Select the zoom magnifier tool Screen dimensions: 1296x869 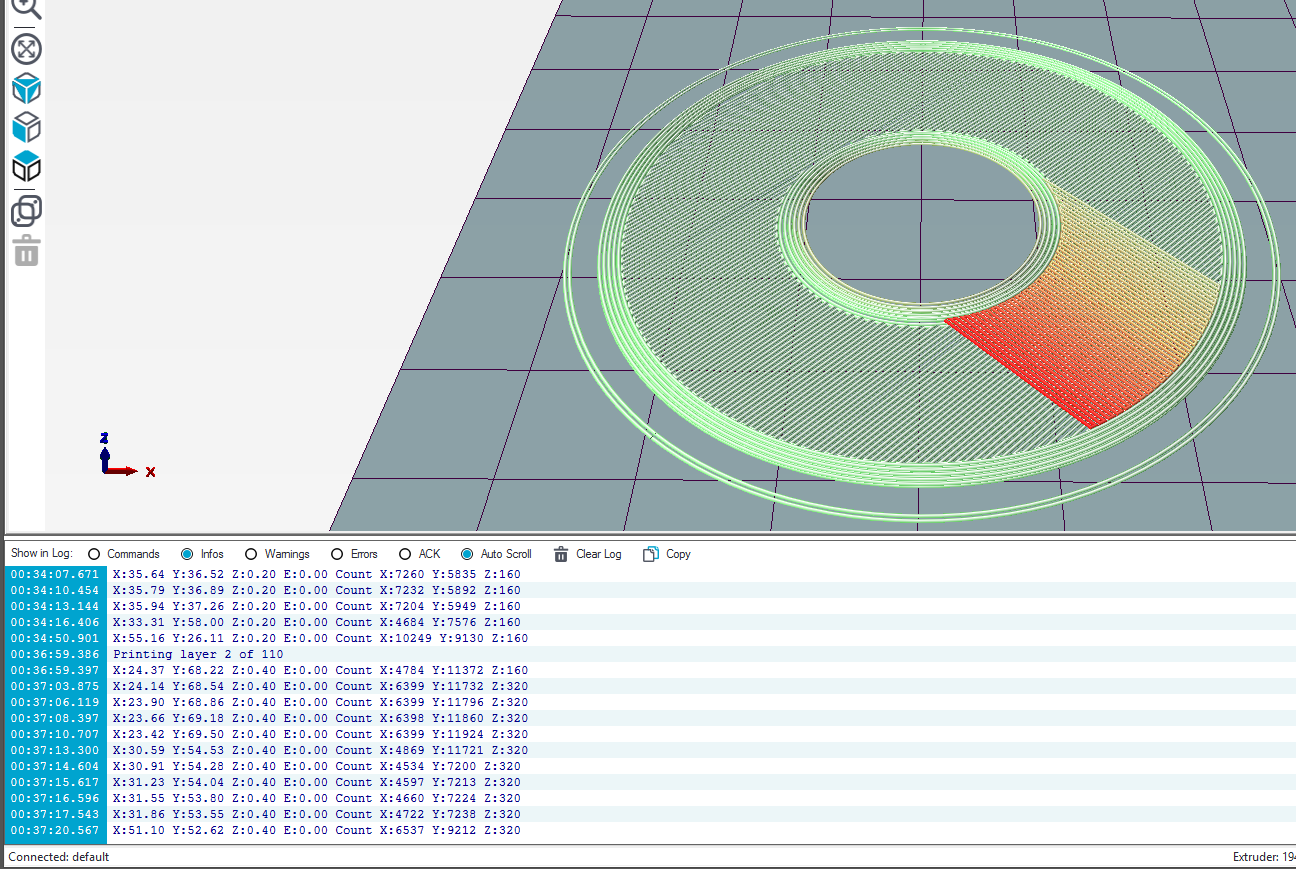[26, 8]
